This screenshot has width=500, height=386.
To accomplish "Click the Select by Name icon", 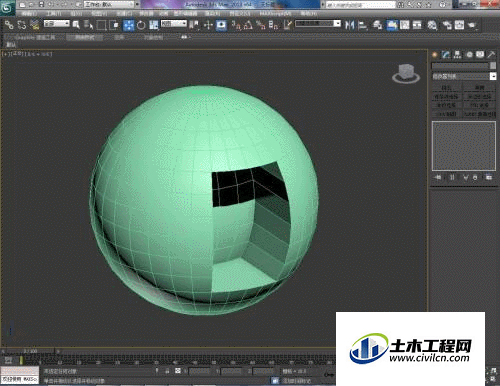I will pos(76,25).
